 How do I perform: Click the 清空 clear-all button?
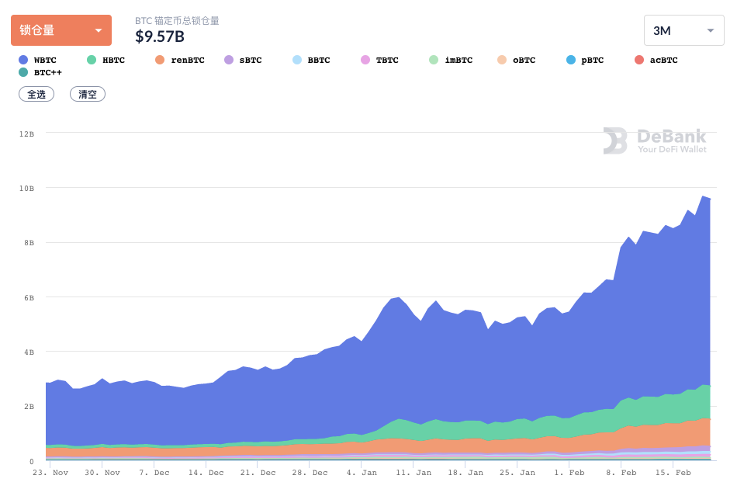coord(87,94)
